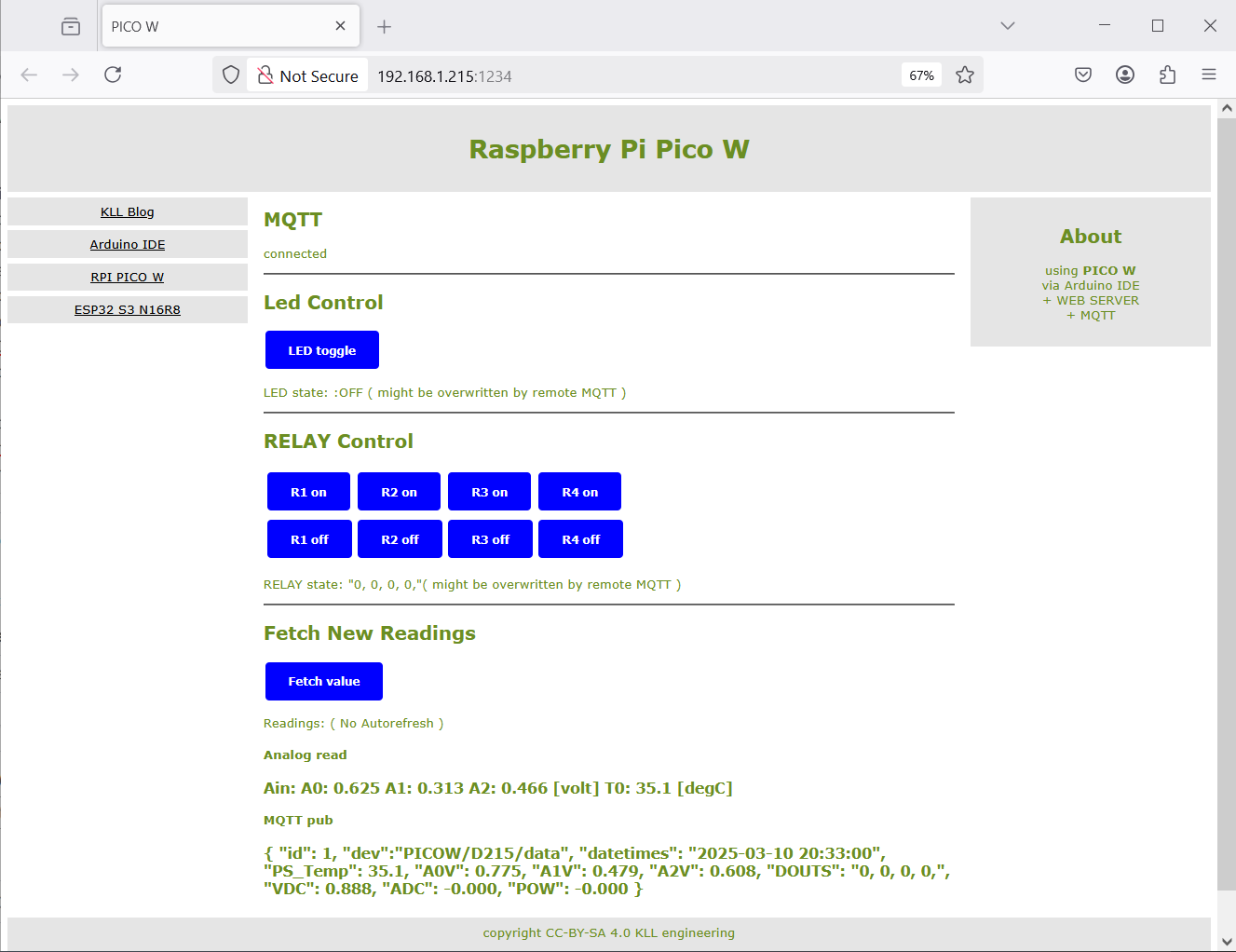Click the copyright CC-BY-SA 4.0 footer text

point(608,933)
